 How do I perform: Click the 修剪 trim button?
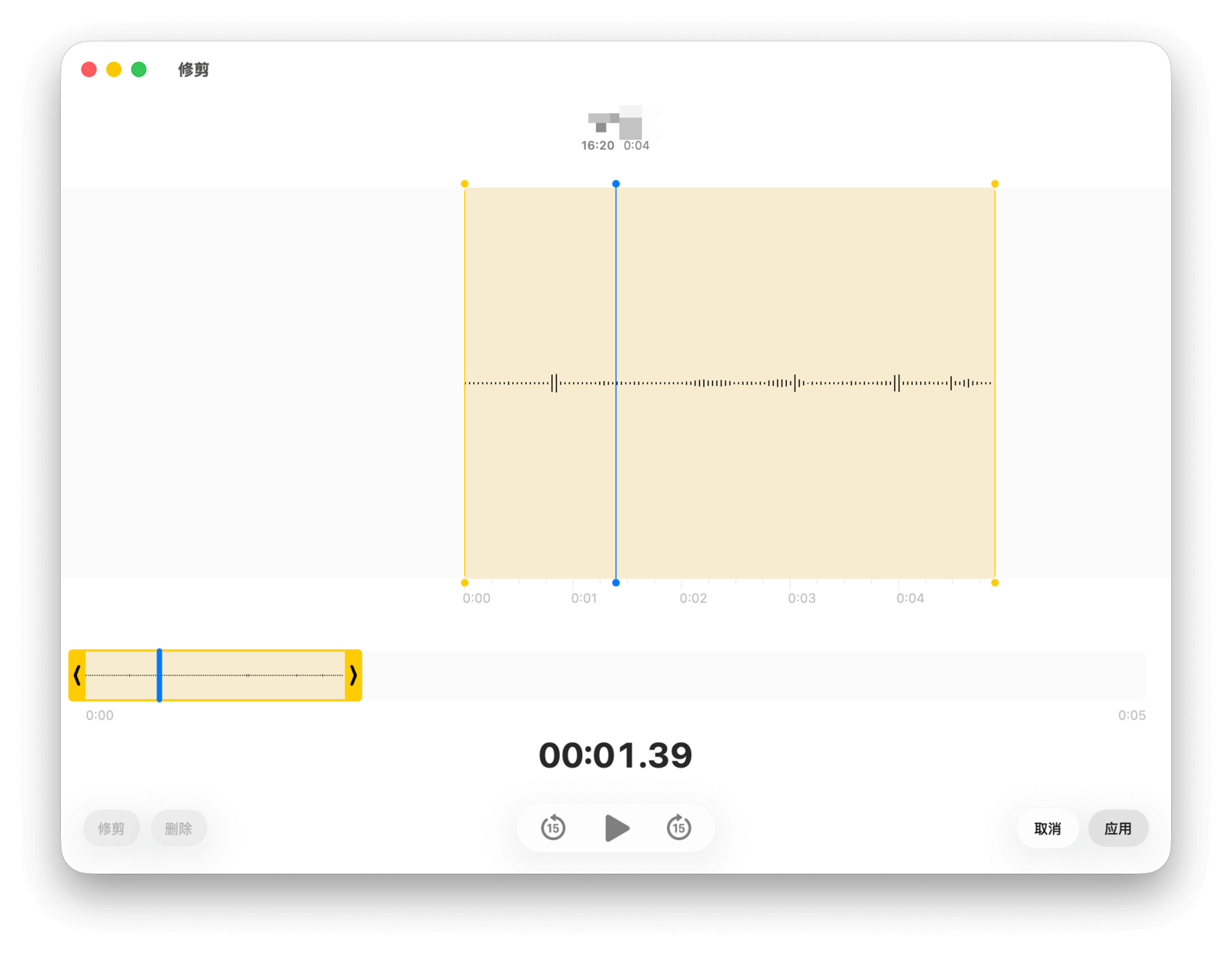tap(111, 828)
